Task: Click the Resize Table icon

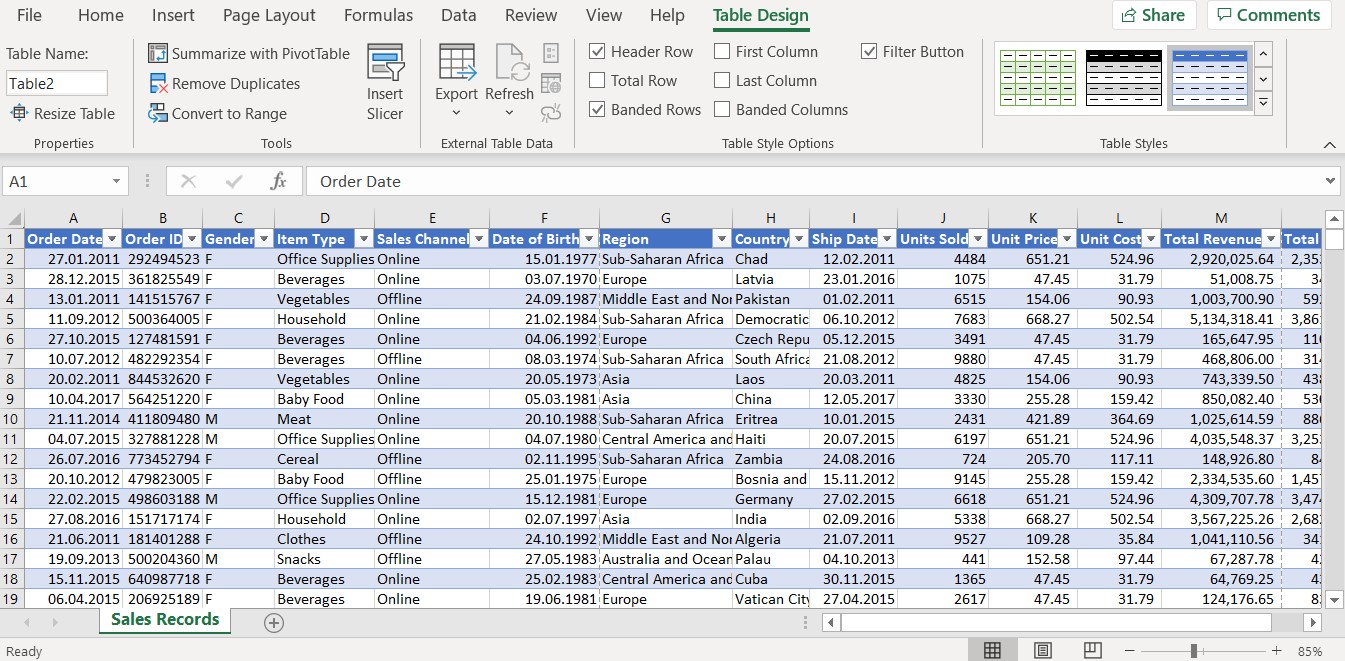Action: tap(19, 114)
